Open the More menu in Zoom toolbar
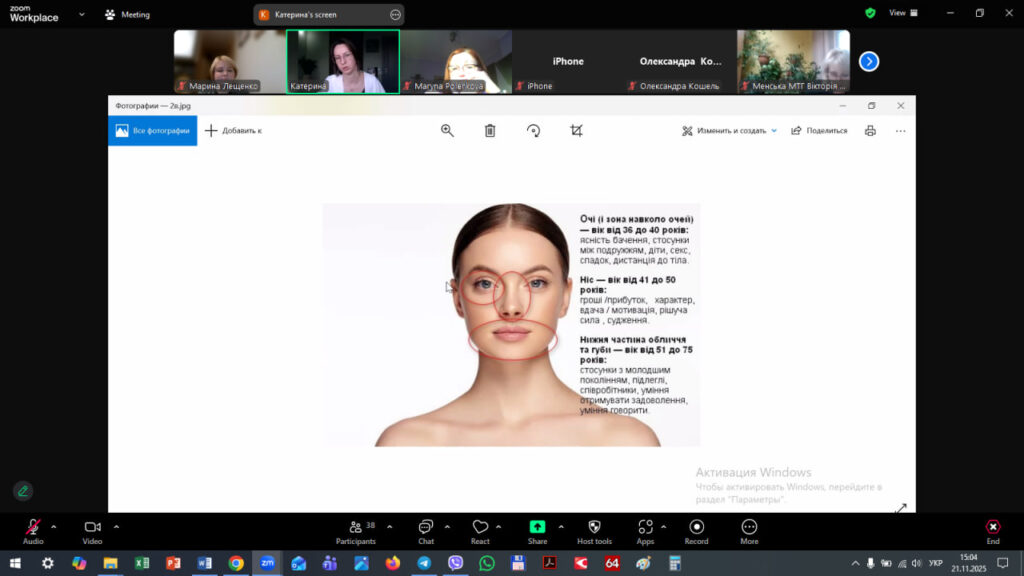Screen dimensions: 1024x576 [749, 527]
